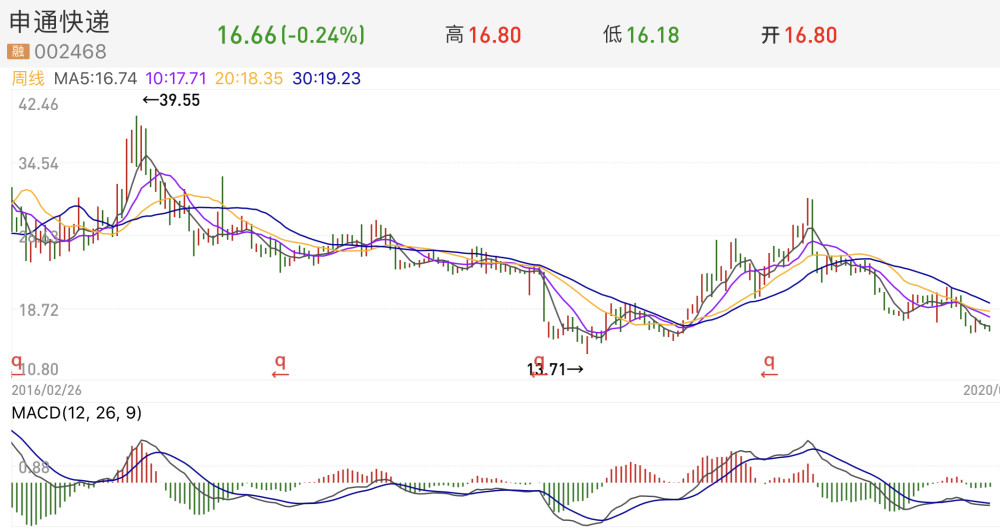
Task: Click the 18.72 y-axis label
Action: (38, 310)
